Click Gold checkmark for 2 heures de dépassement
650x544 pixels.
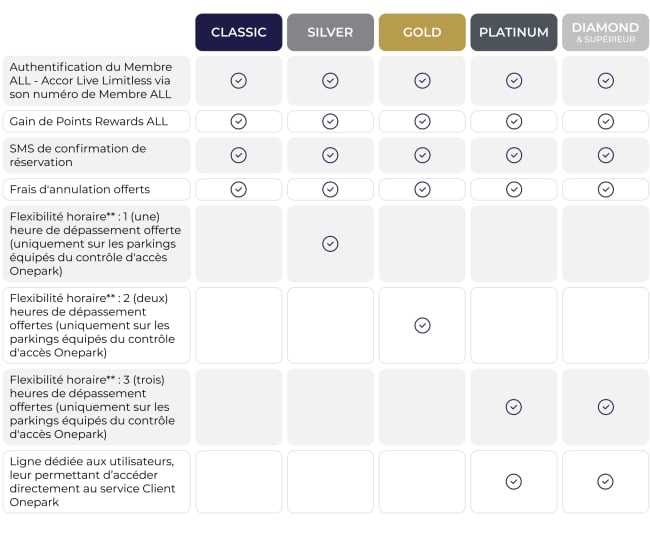point(422,325)
